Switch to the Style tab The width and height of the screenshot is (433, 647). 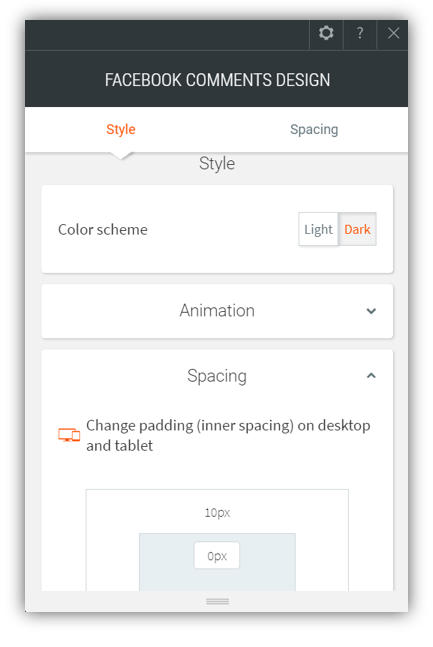point(121,129)
